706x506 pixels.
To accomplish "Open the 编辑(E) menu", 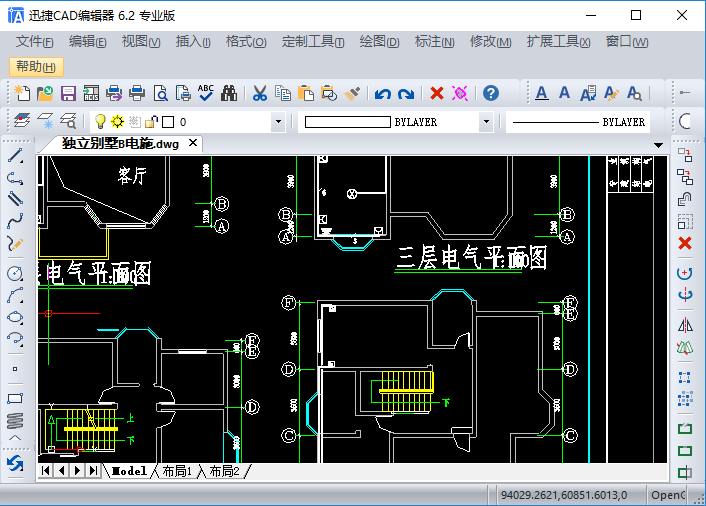I will pyautogui.click(x=88, y=42).
